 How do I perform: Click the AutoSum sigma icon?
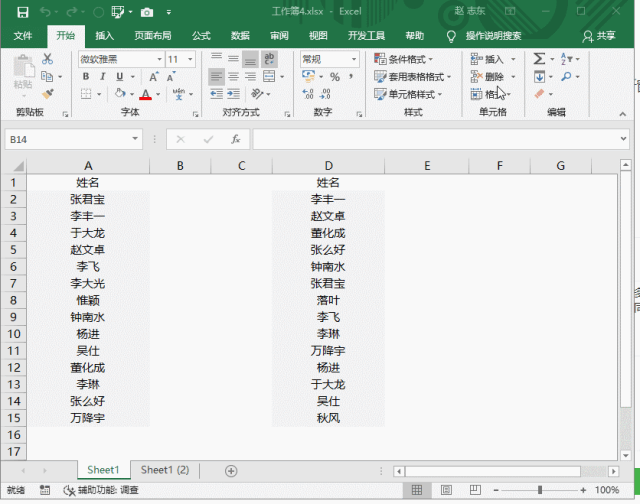tap(540, 59)
